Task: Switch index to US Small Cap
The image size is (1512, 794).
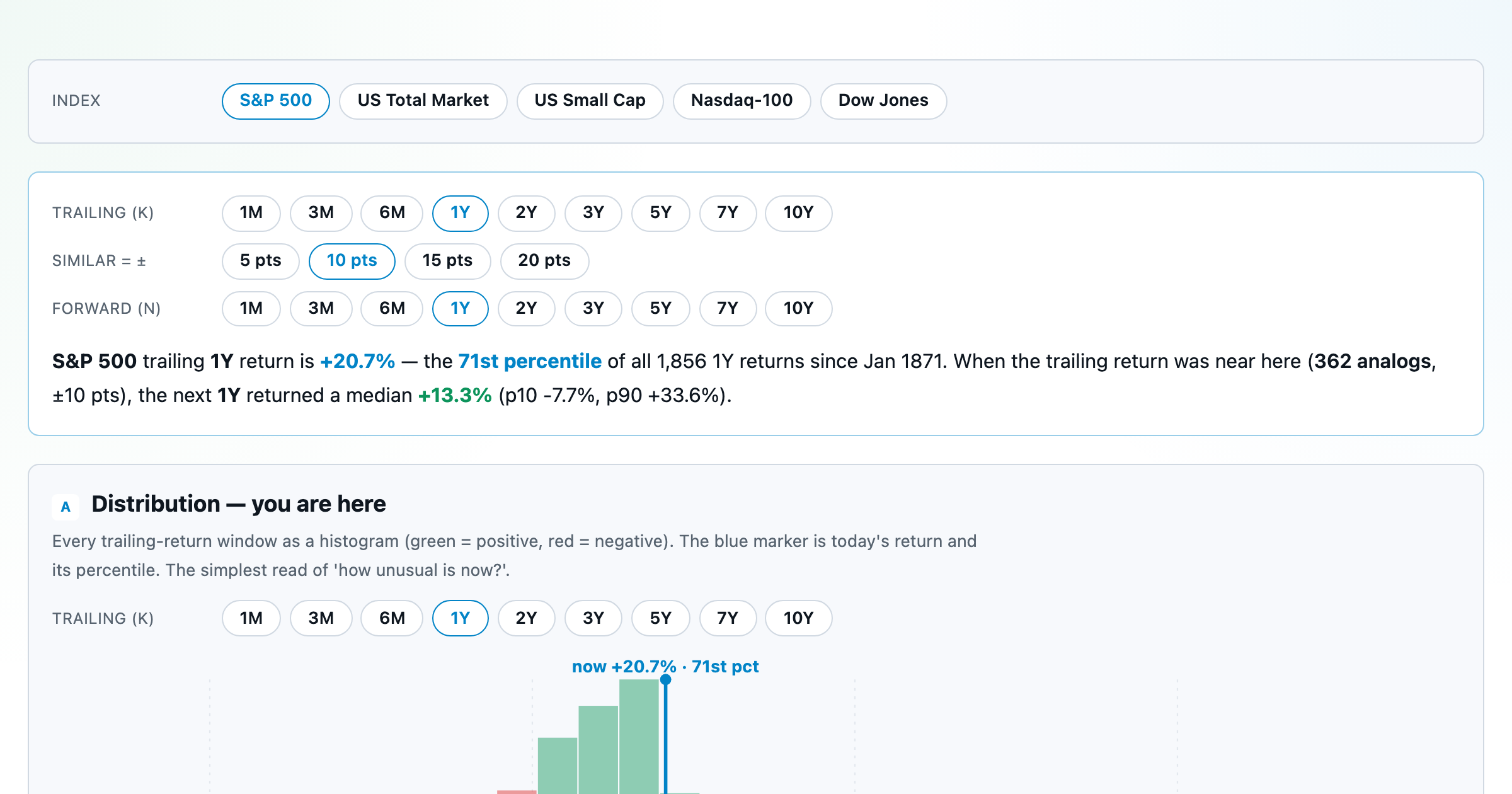Action: click(x=590, y=101)
